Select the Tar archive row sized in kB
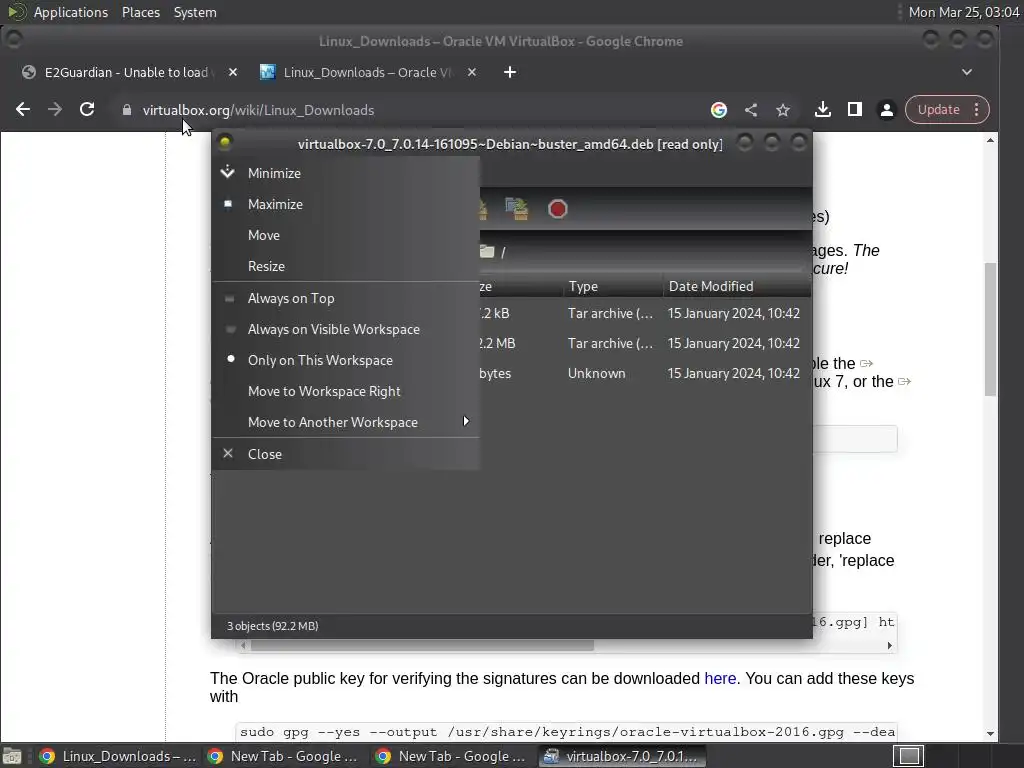Screen dimensions: 1024x768 click(645, 313)
